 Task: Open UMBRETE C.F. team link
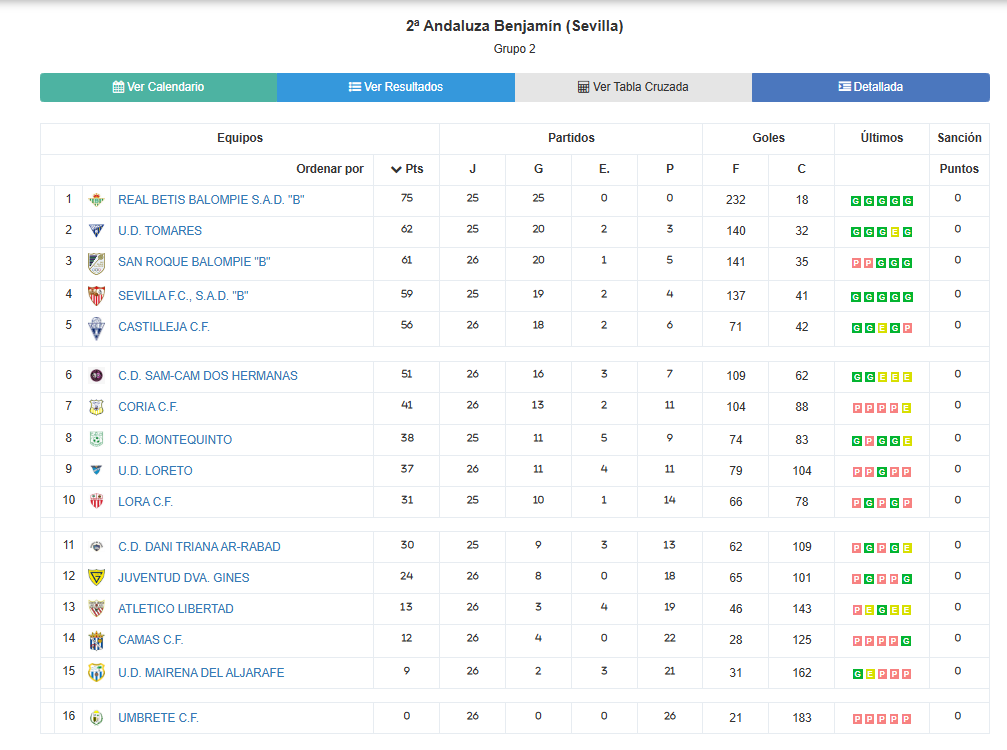pos(159,718)
